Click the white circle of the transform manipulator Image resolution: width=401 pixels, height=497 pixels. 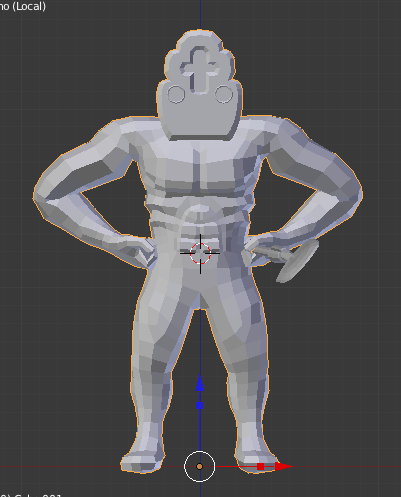pos(199,466)
